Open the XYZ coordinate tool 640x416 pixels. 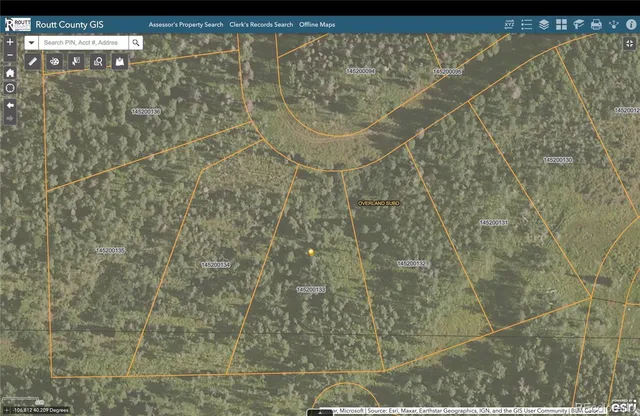coord(509,24)
